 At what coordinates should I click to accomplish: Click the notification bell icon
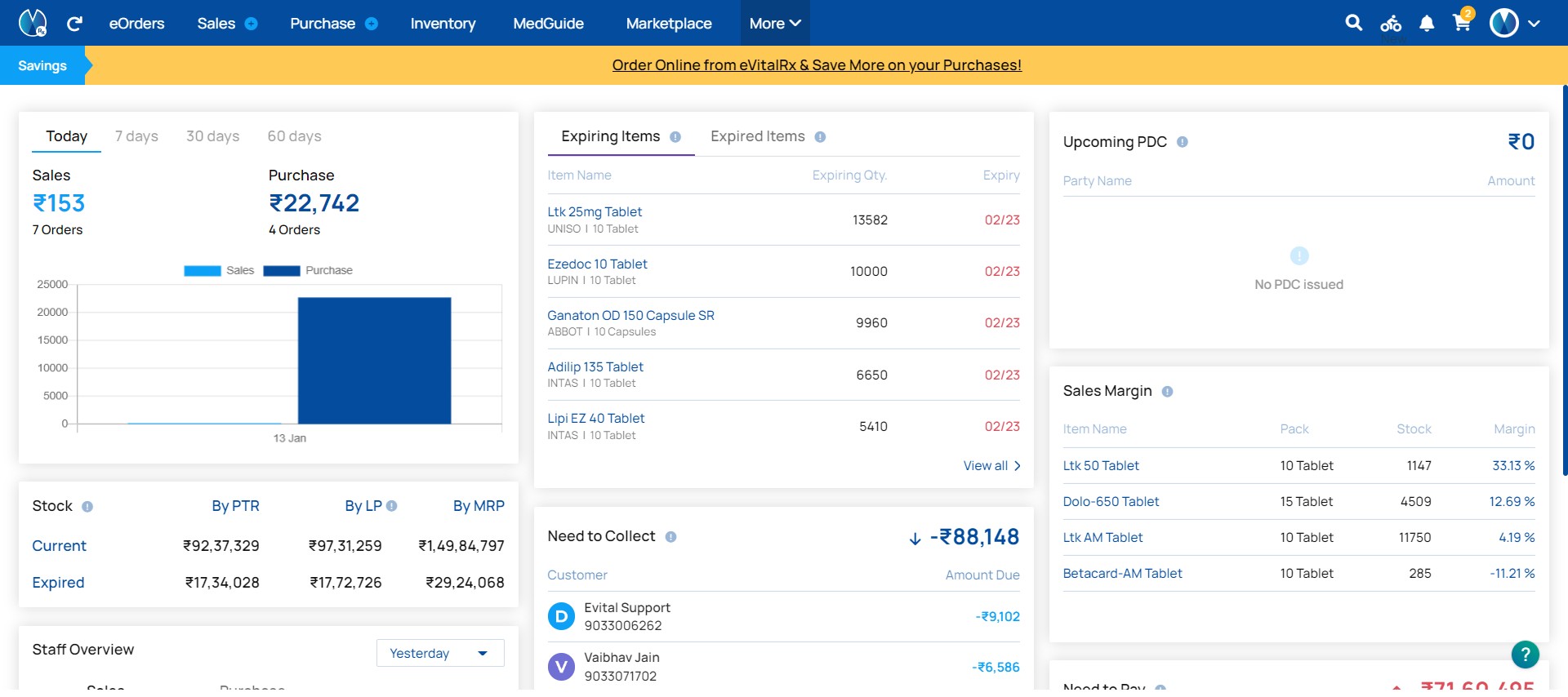tap(1427, 24)
